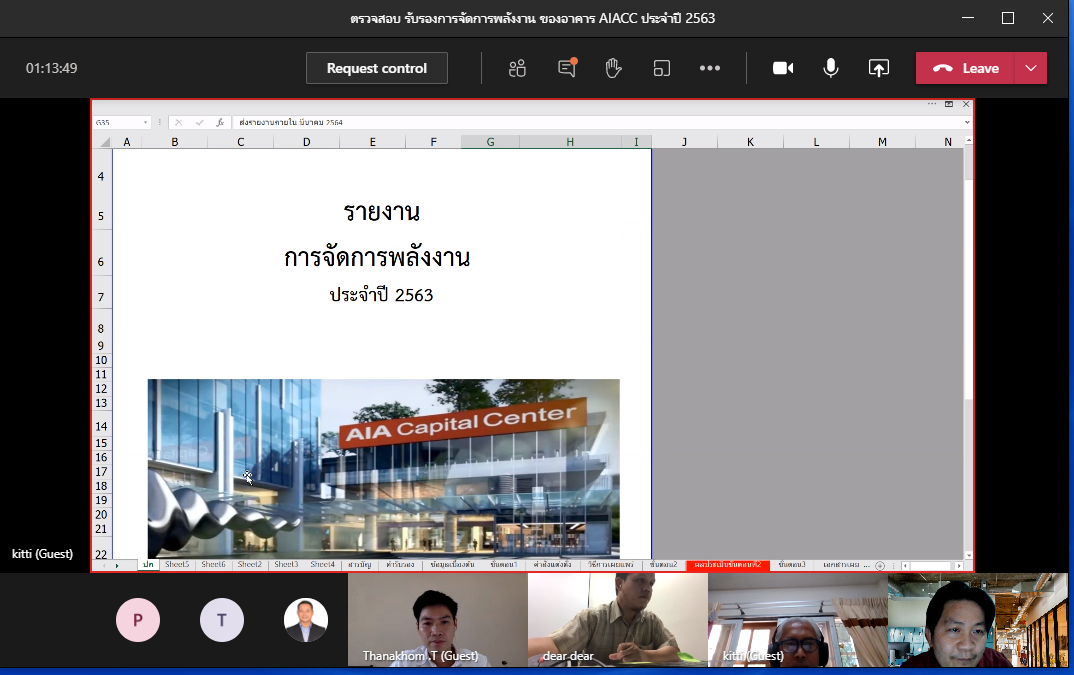Open the participants panel icon
Image resolution: width=1074 pixels, height=675 pixels.
[517, 69]
